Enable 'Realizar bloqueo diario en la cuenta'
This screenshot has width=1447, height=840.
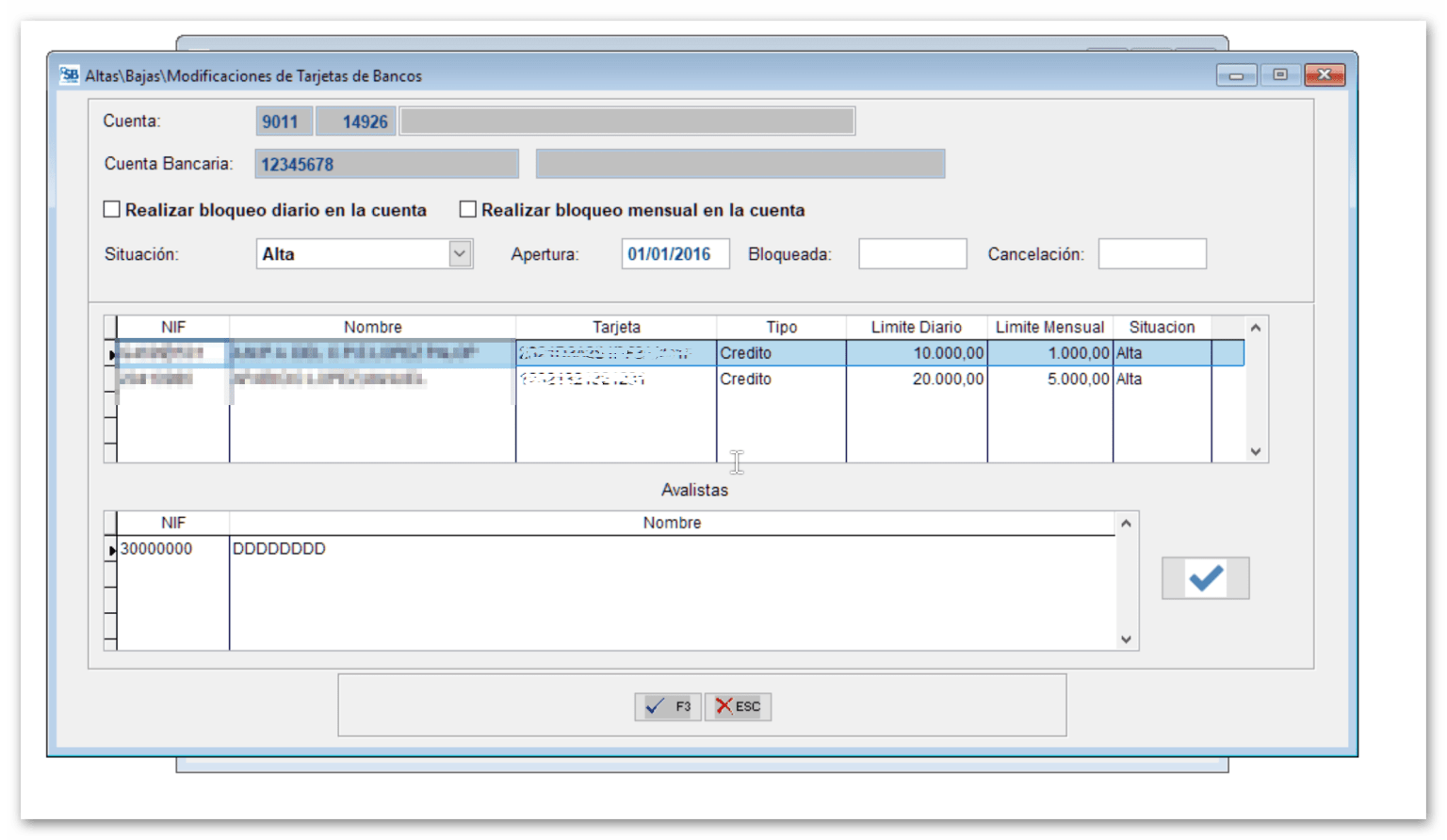[x=112, y=209]
